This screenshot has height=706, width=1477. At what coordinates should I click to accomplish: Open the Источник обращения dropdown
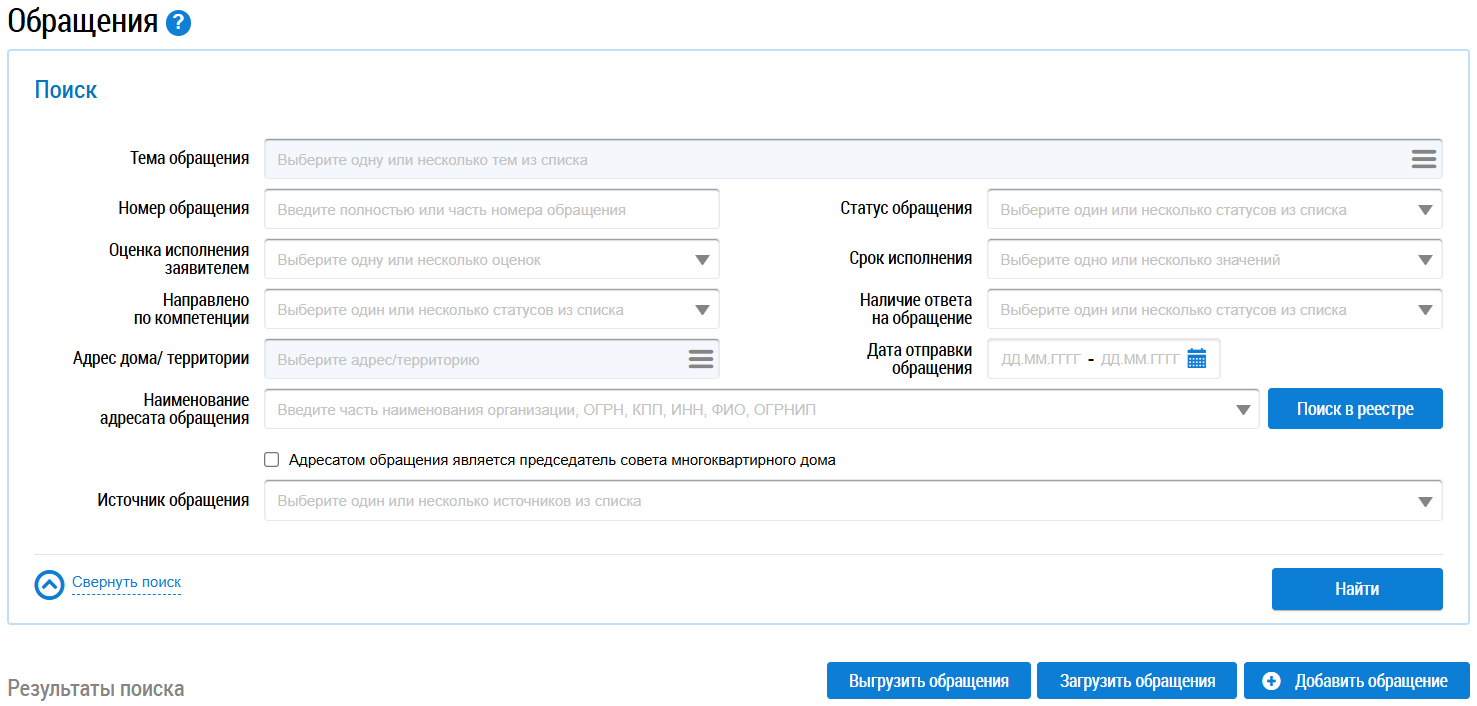(1425, 501)
